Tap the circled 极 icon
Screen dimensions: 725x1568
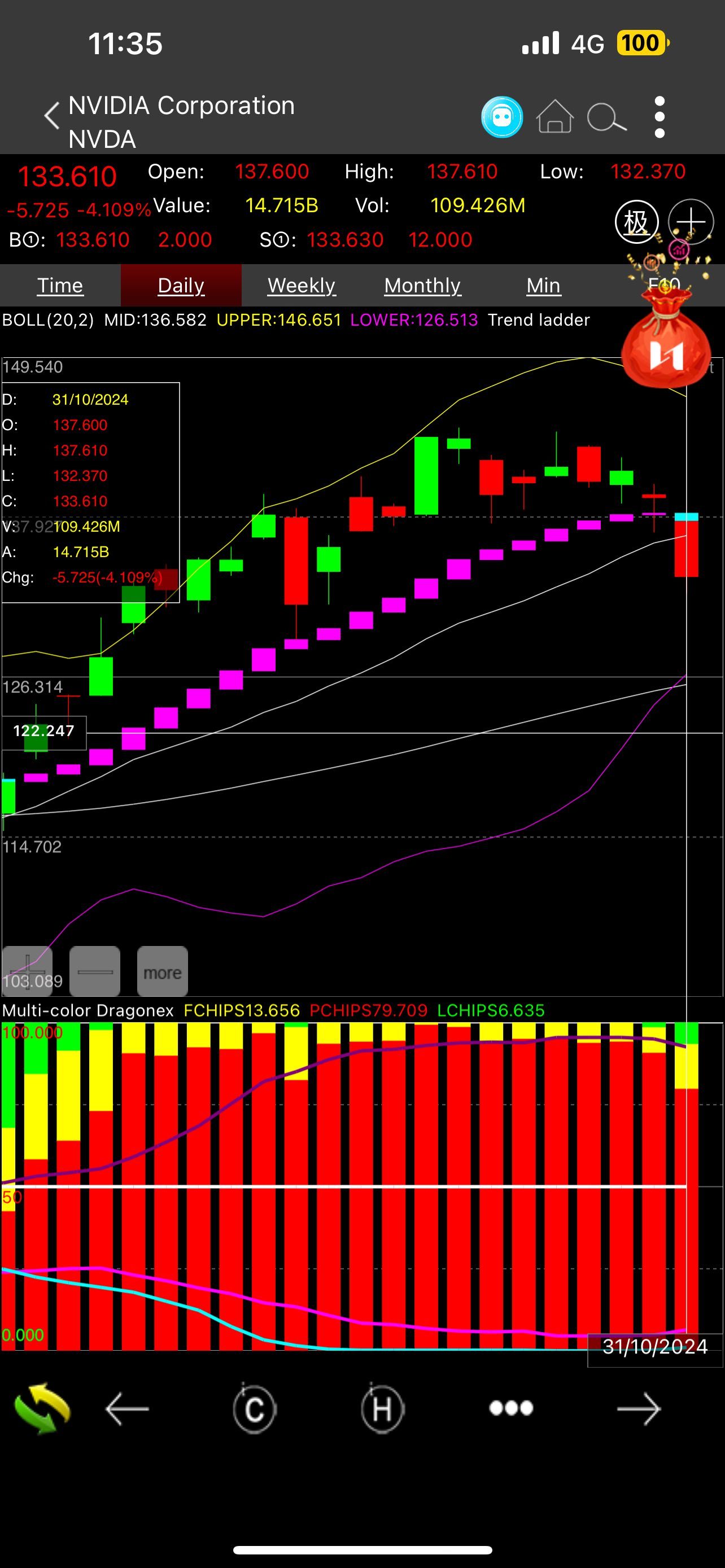pyautogui.click(x=636, y=222)
